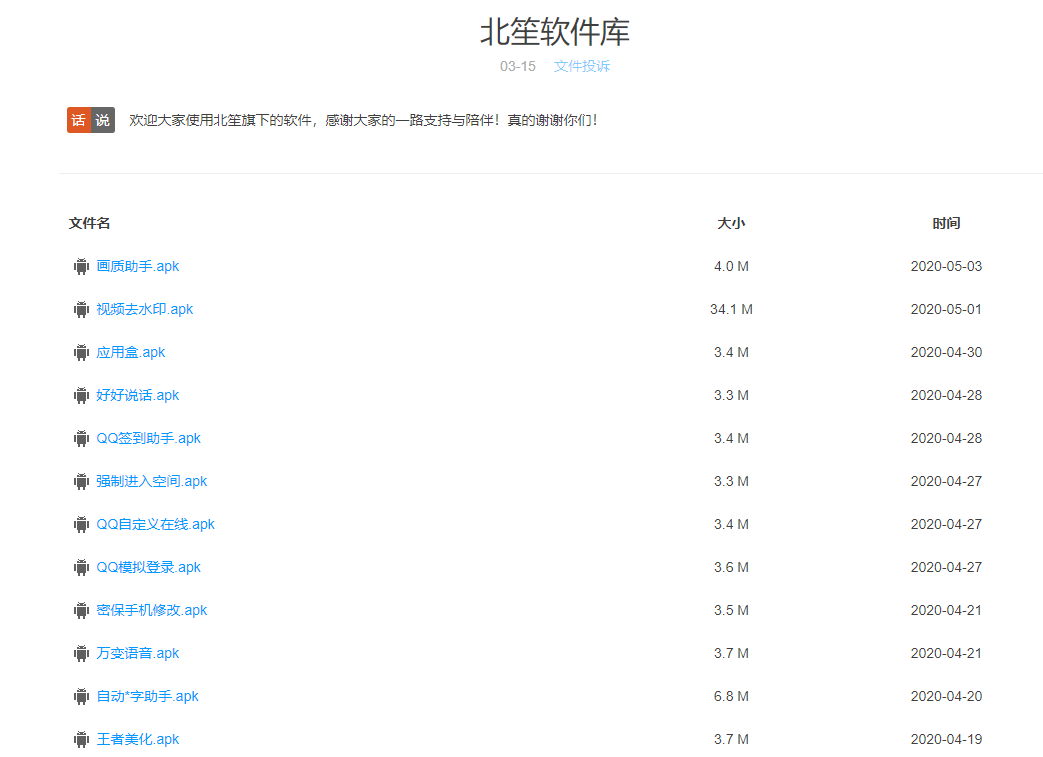1043x757 pixels.
Task: Click the 文件名 column header
Action: pos(89,224)
